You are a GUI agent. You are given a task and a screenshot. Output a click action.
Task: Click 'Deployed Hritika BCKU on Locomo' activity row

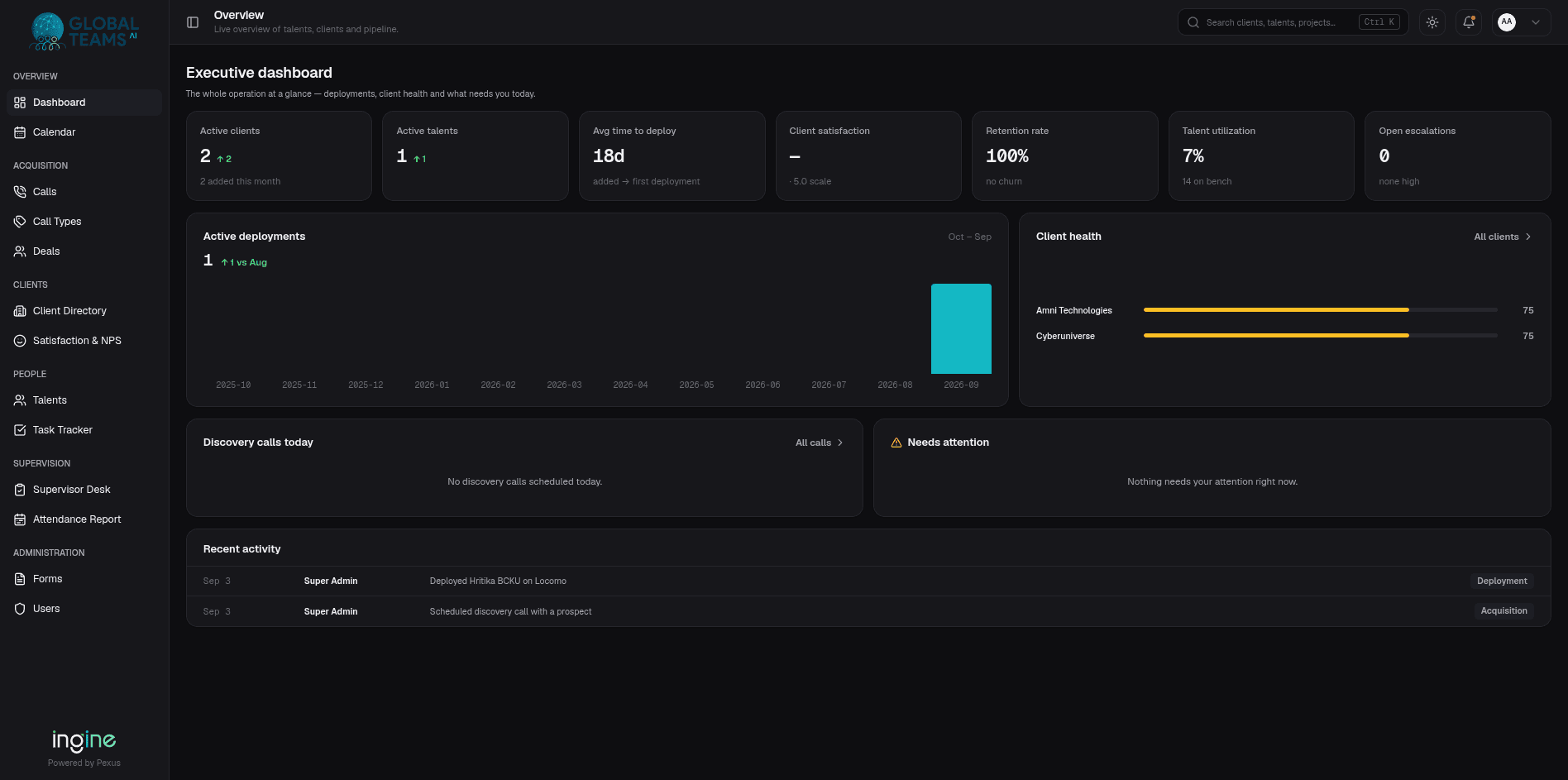point(868,581)
